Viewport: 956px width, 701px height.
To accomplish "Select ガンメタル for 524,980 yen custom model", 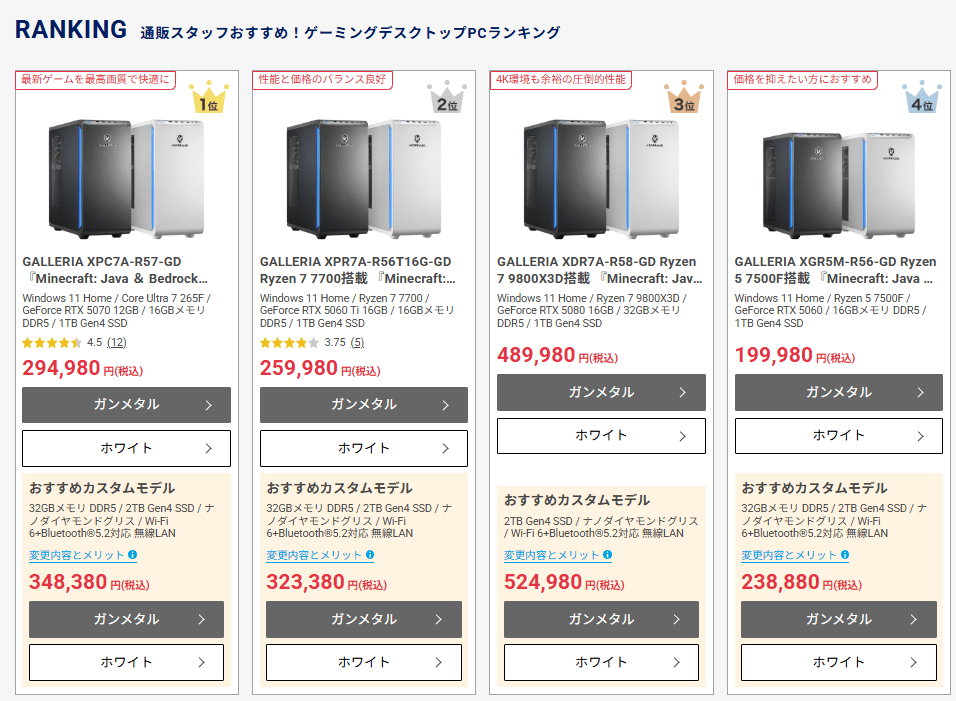I will click(x=601, y=620).
